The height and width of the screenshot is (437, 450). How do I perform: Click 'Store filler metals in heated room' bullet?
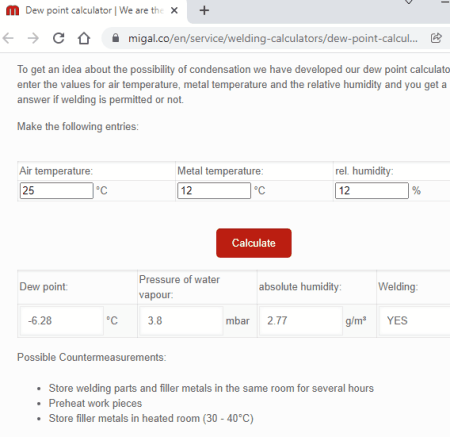pyautogui.click(x=151, y=418)
